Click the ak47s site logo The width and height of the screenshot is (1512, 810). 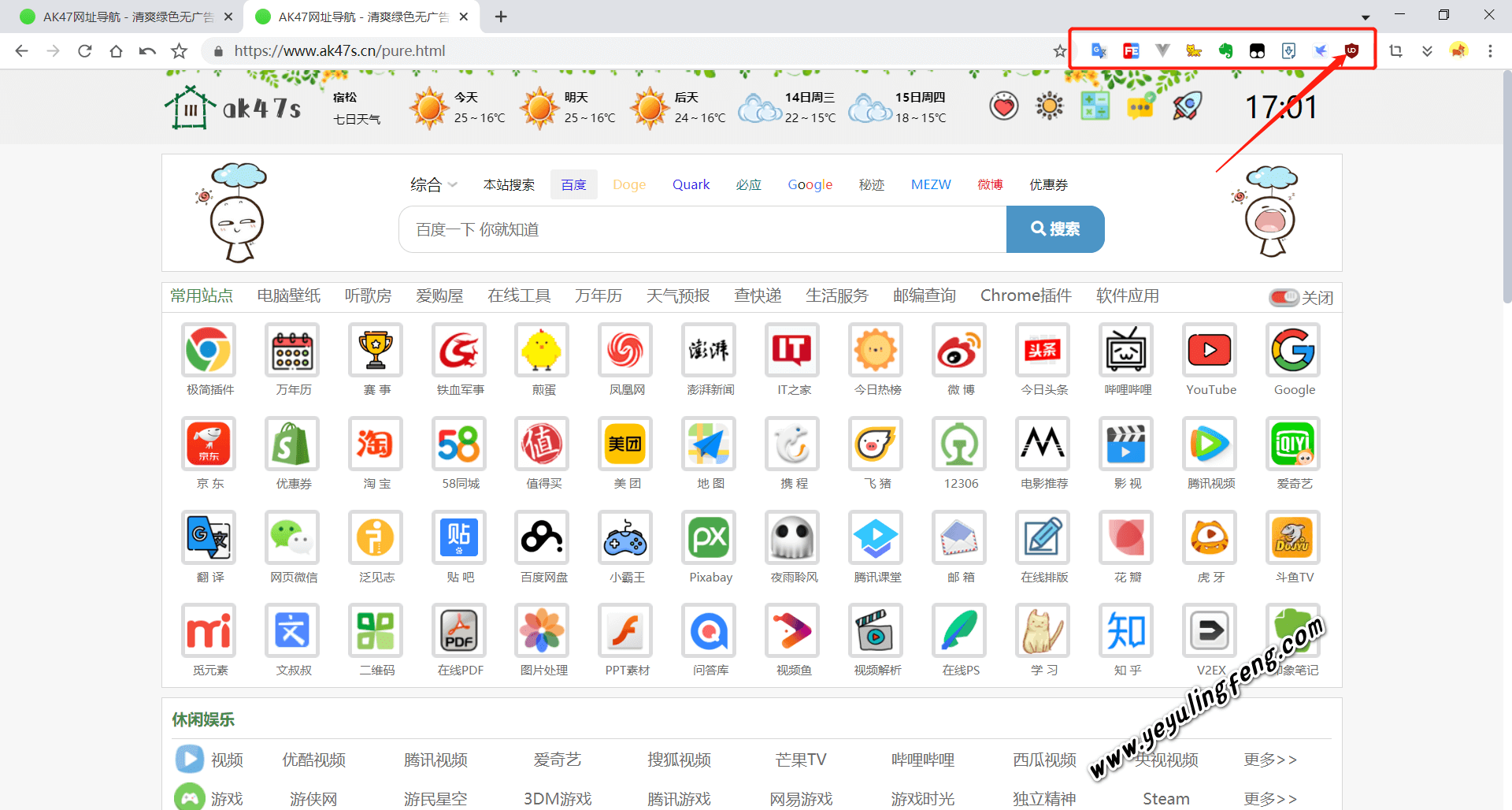[x=233, y=107]
